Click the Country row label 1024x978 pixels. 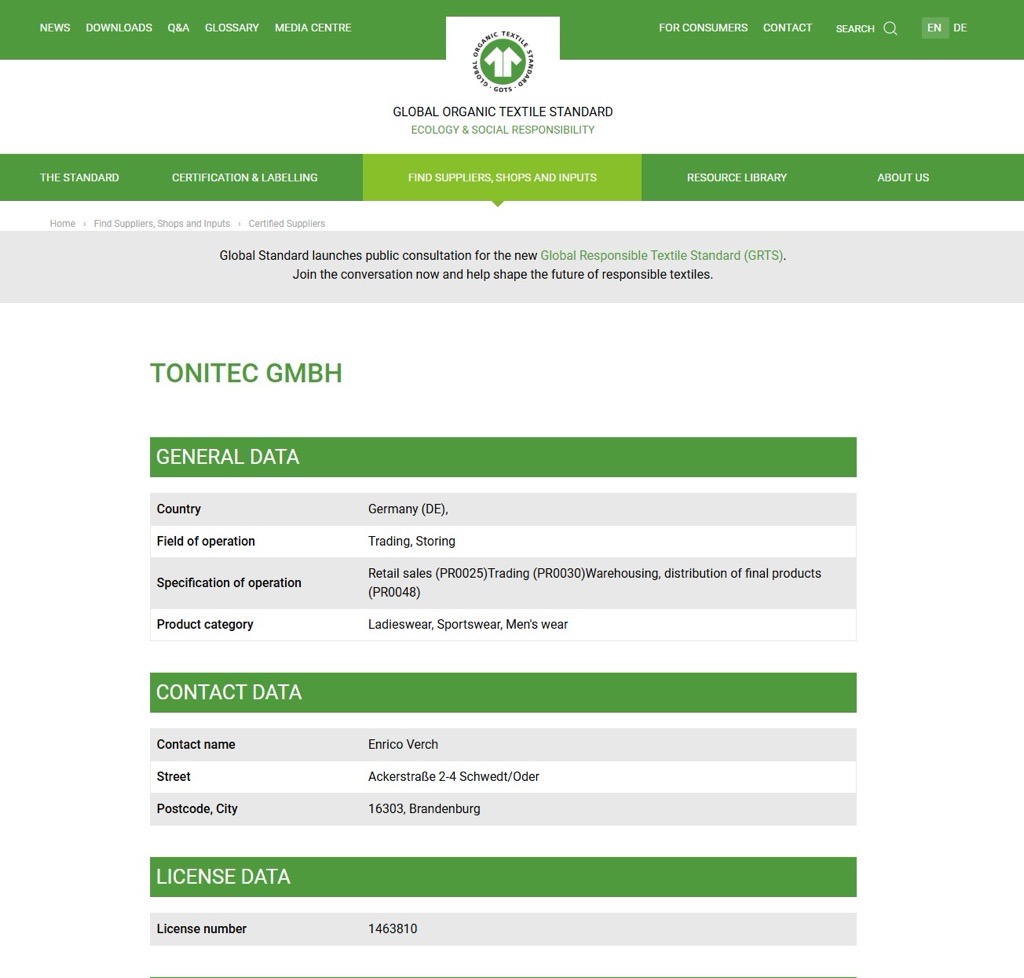coord(178,509)
